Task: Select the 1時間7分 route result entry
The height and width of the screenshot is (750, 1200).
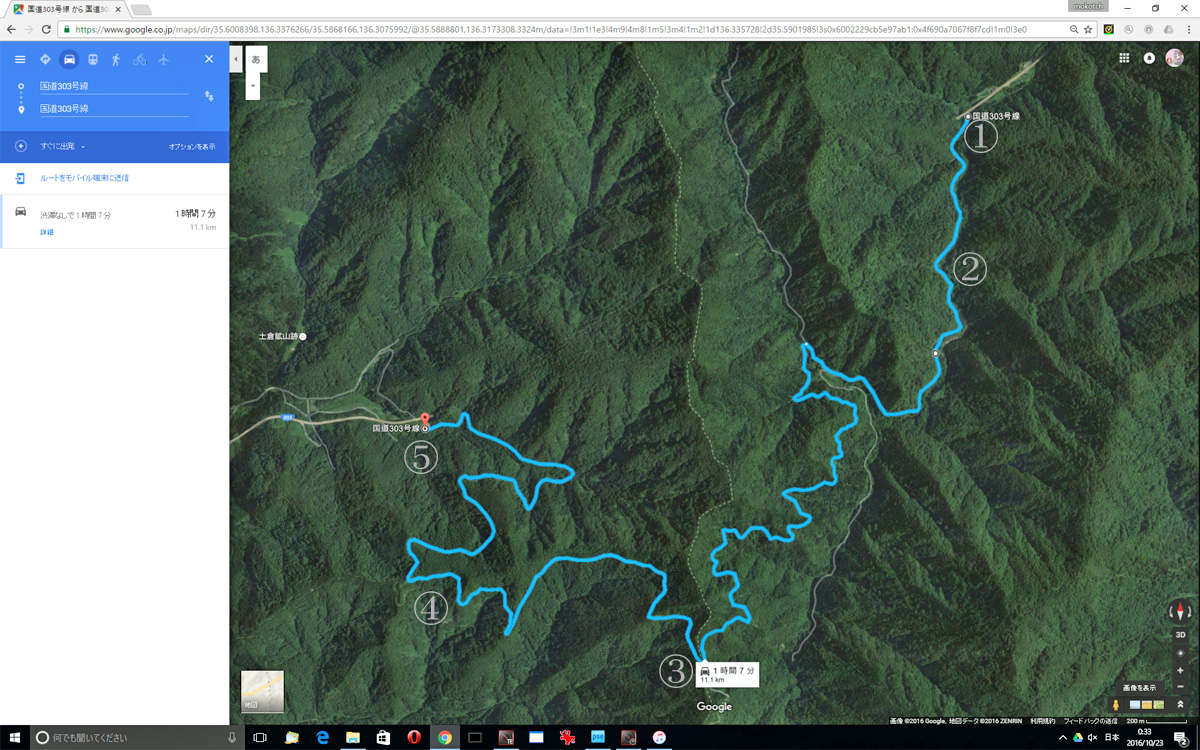Action: [115, 221]
